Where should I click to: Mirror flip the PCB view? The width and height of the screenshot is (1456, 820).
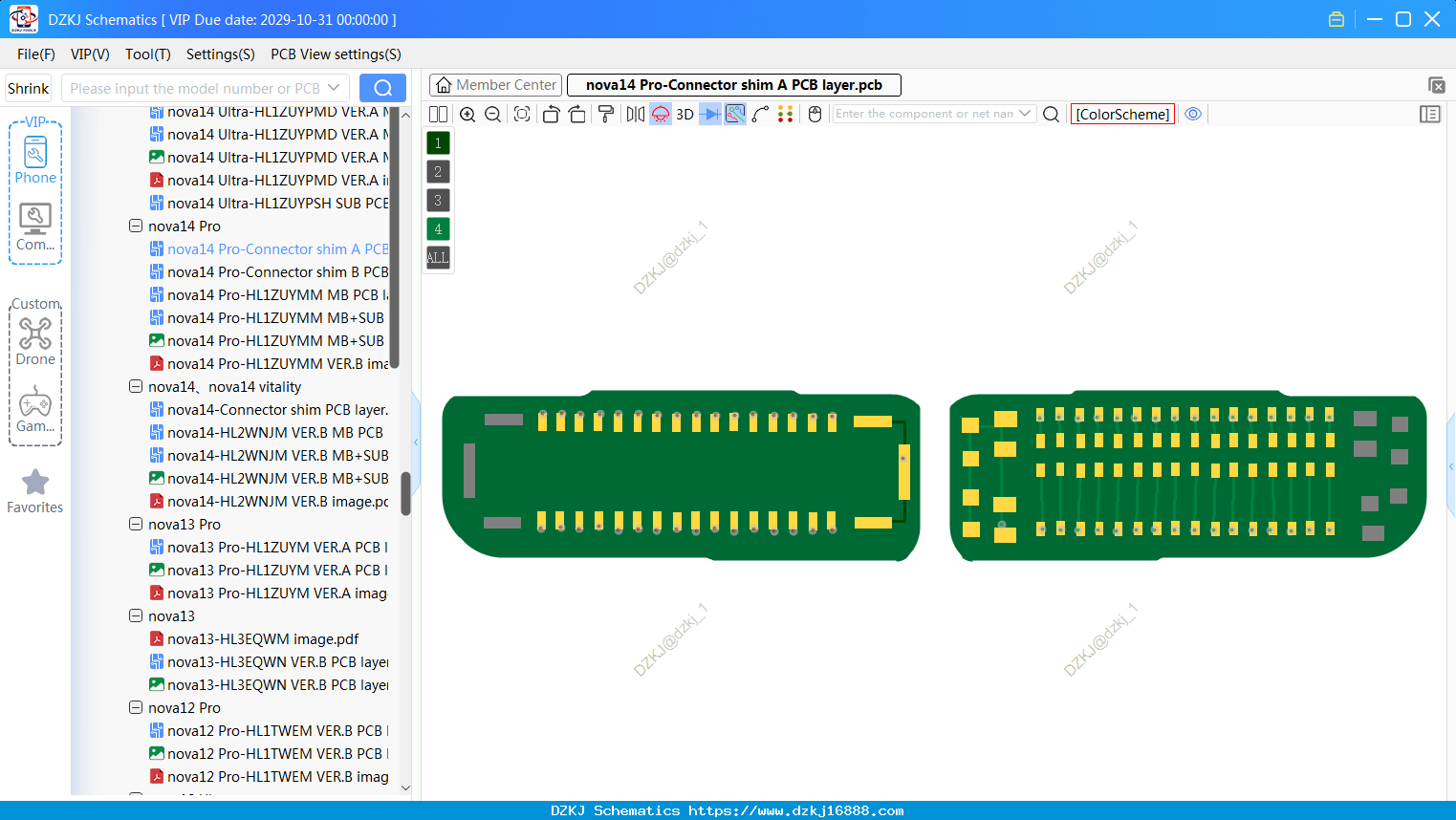[636, 114]
